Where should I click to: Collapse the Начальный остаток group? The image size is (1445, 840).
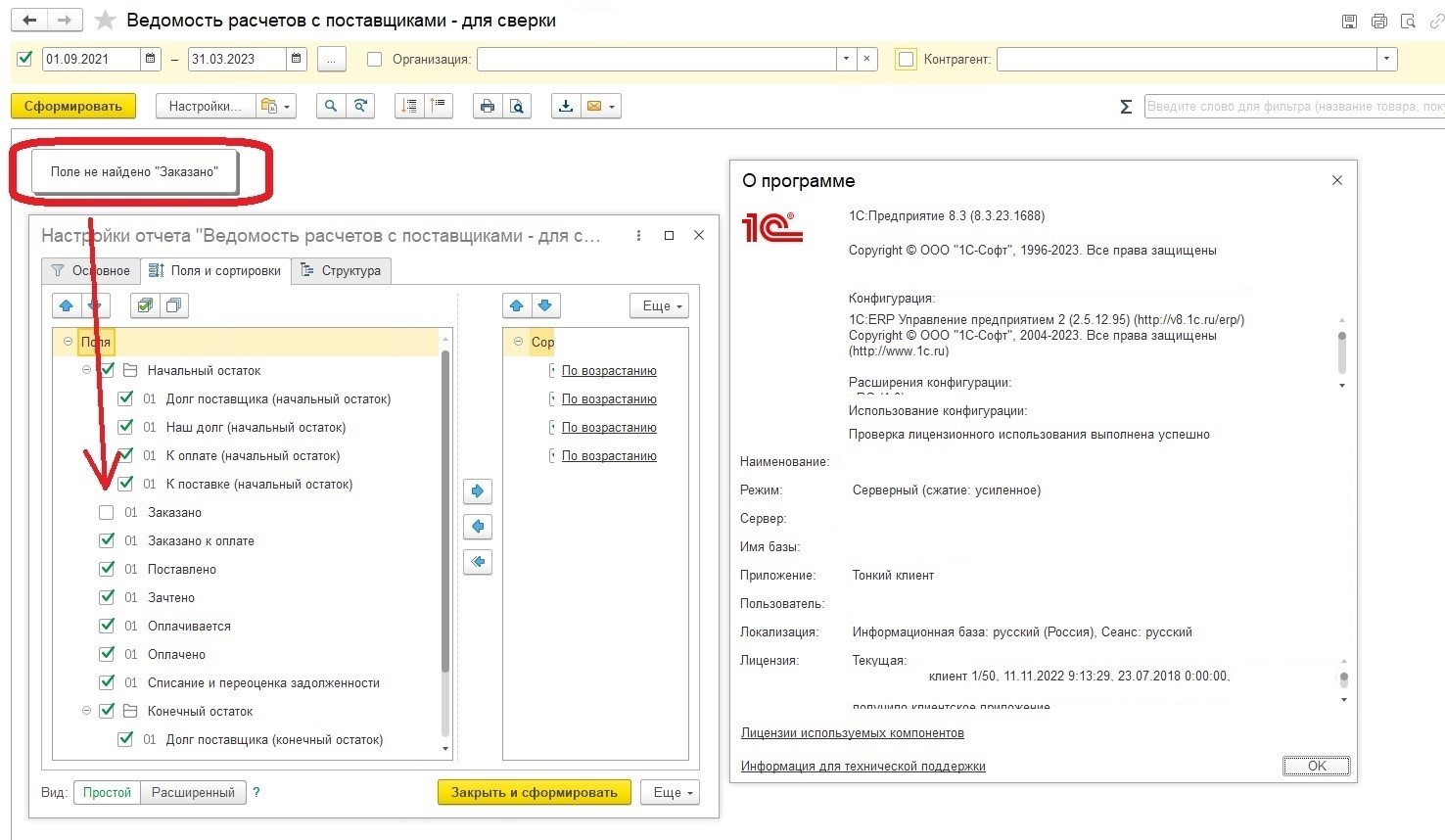87,370
